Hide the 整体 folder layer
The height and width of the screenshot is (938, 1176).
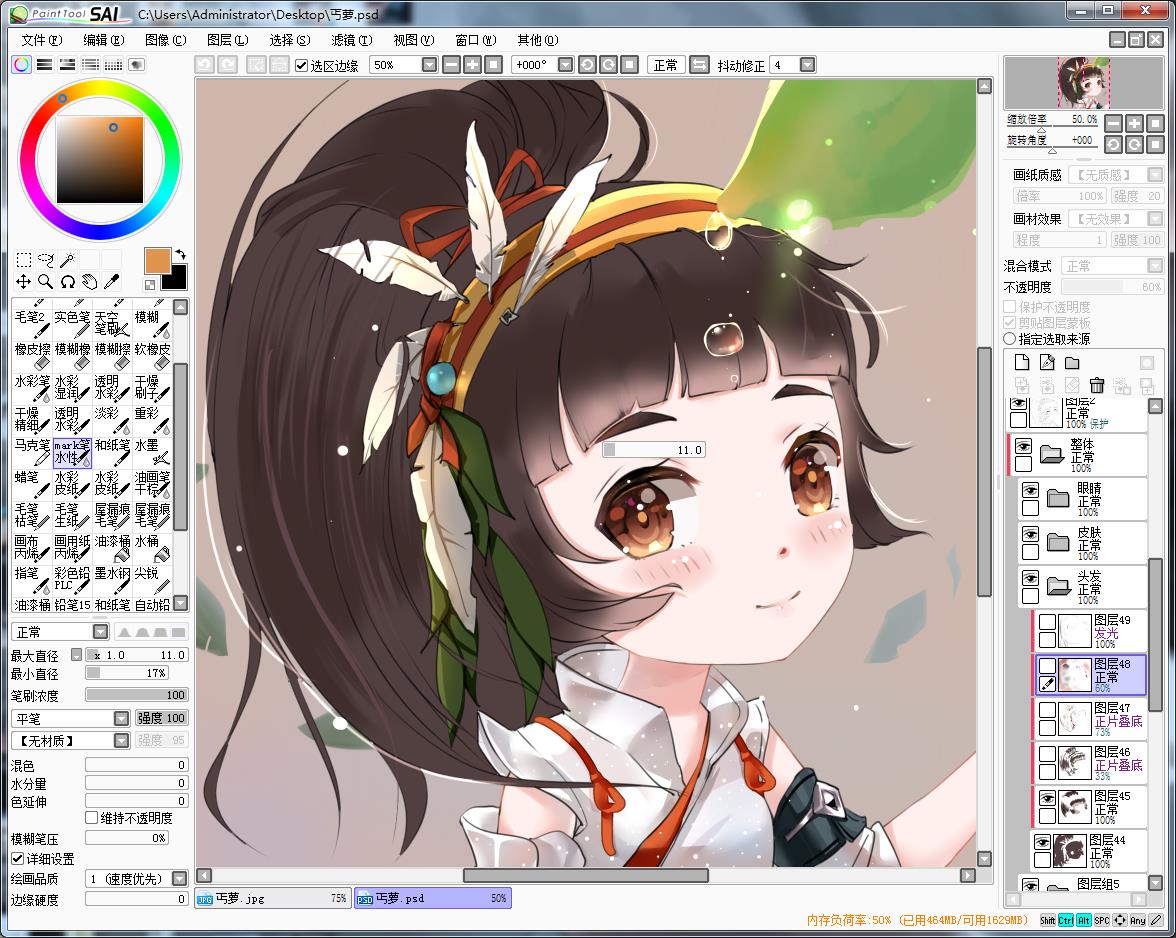click(x=1023, y=447)
